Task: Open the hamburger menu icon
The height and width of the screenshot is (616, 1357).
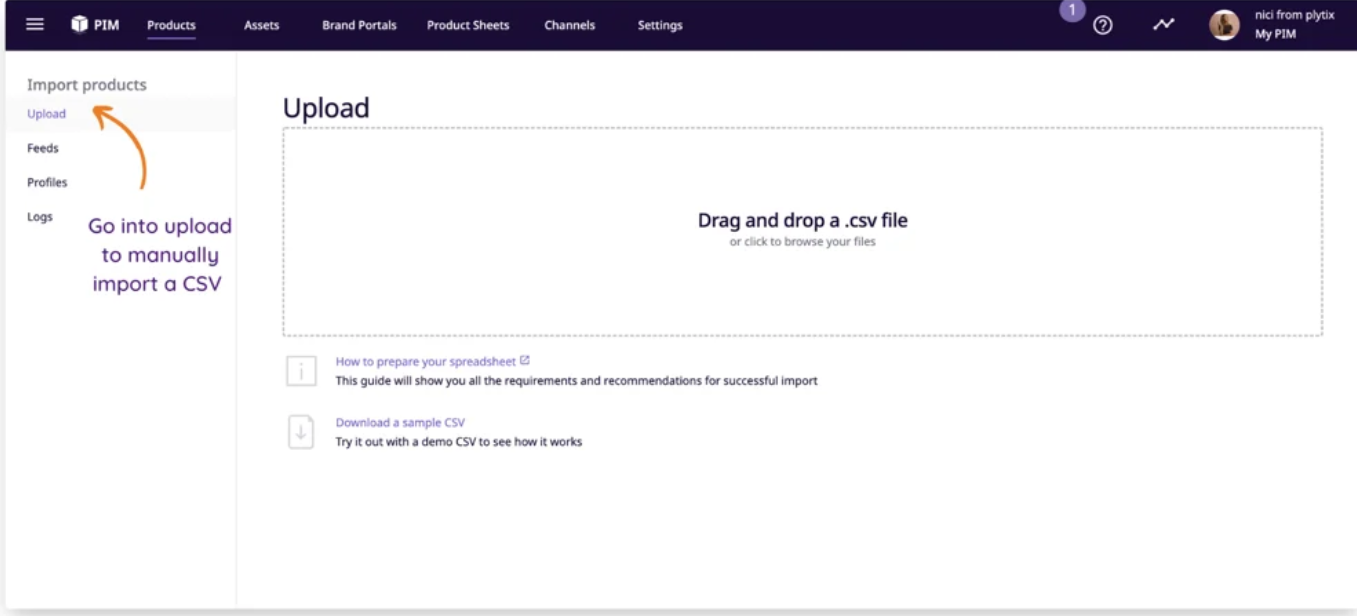Action: [x=35, y=24]
